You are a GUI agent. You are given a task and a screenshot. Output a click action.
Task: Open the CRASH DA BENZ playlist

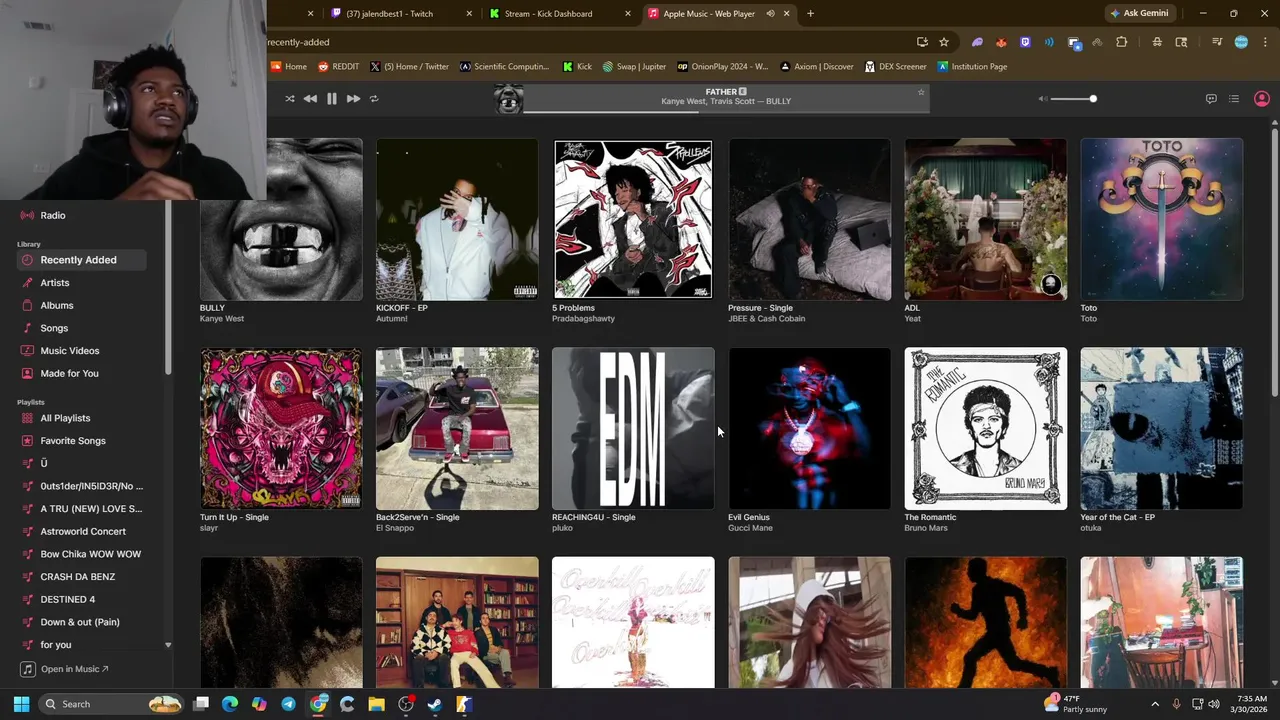point(77,577)
